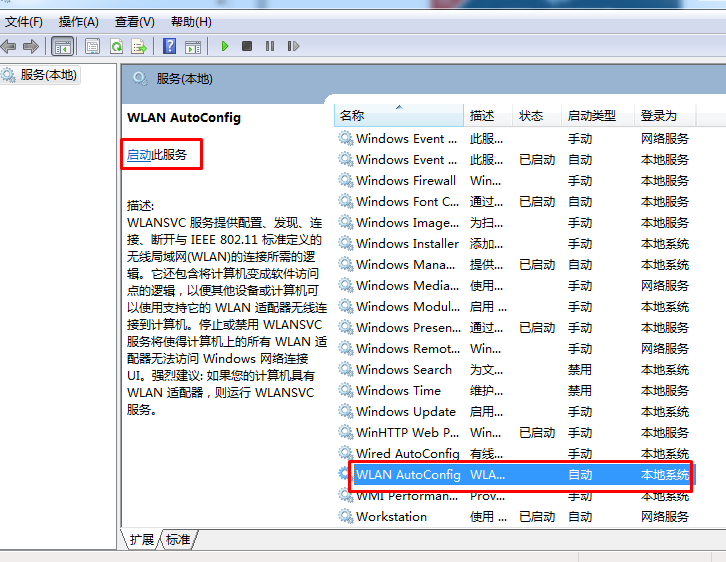
Task: Click the Properties toolbar icon
Action: (93, 46)
